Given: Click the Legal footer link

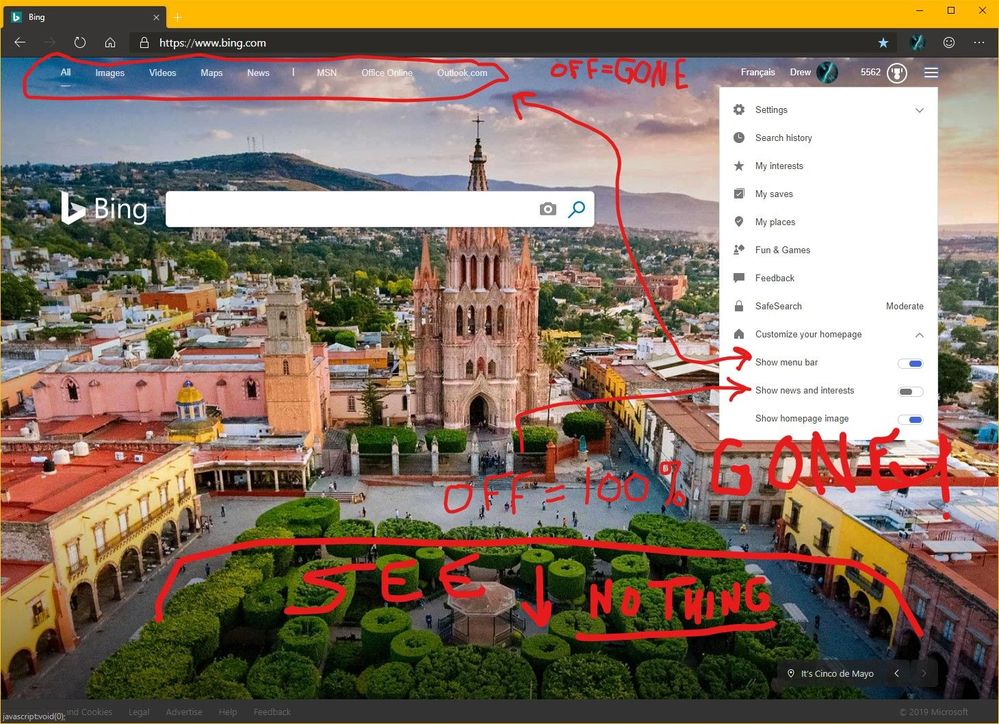Looking at the screenshot, I should click(138, 712).
